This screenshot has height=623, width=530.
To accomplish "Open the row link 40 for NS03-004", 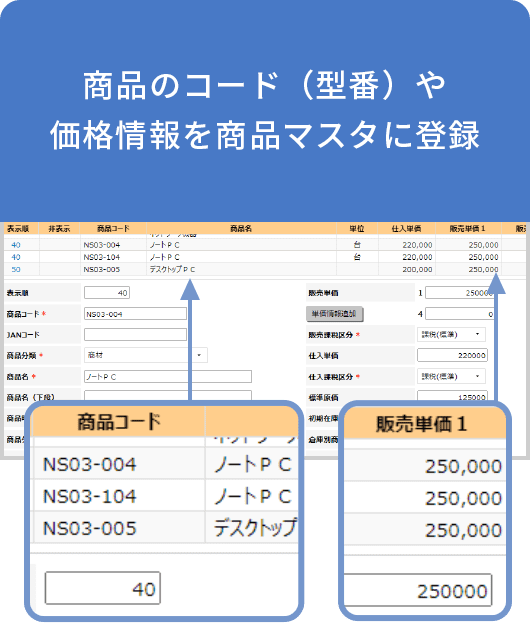I will pyautogui.click(x=16, y=245).
